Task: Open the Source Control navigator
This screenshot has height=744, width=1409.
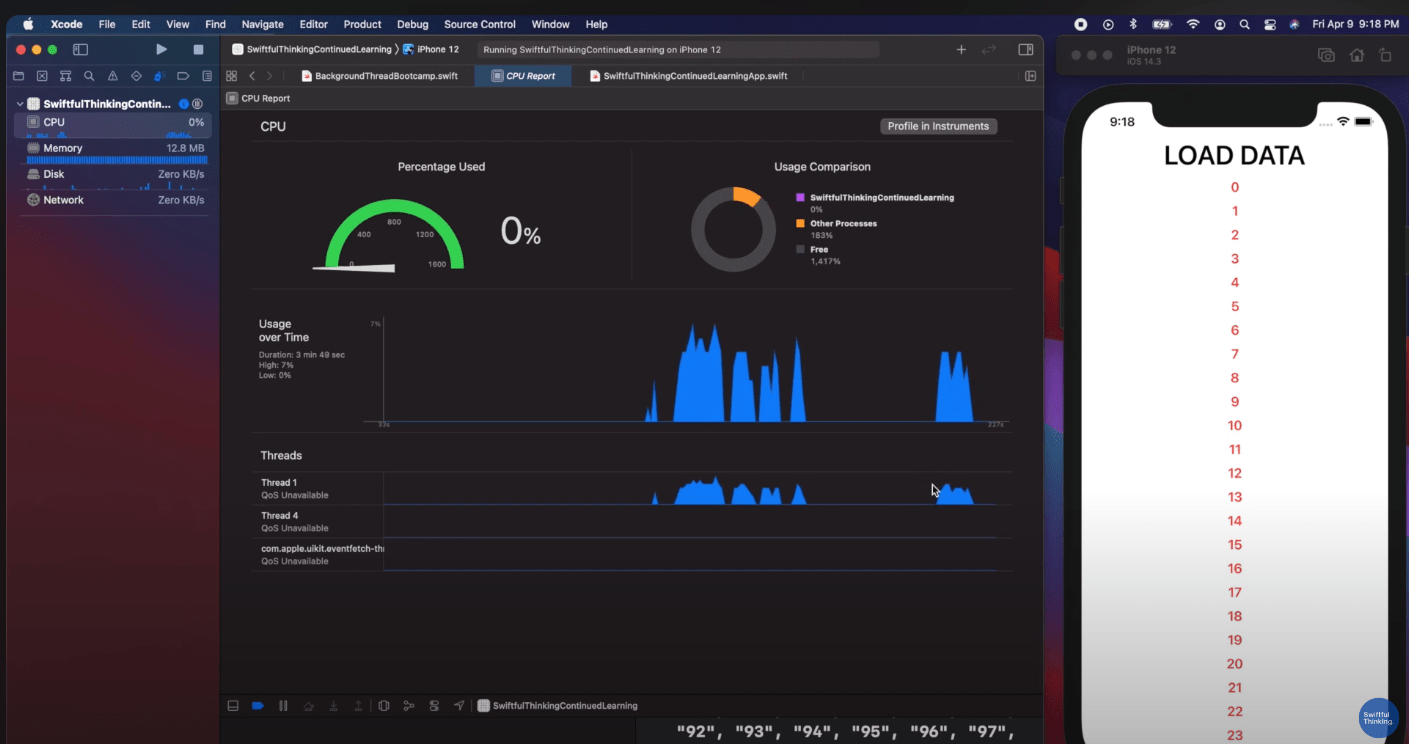Action: 42,76
